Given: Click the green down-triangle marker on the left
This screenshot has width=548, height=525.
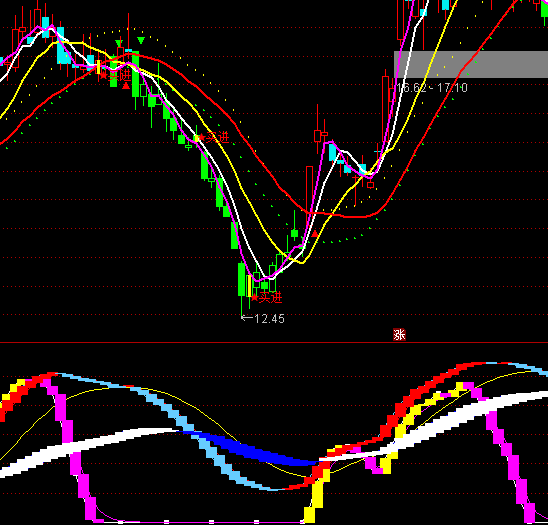Looking at the screenshot, I should (119, 43).
